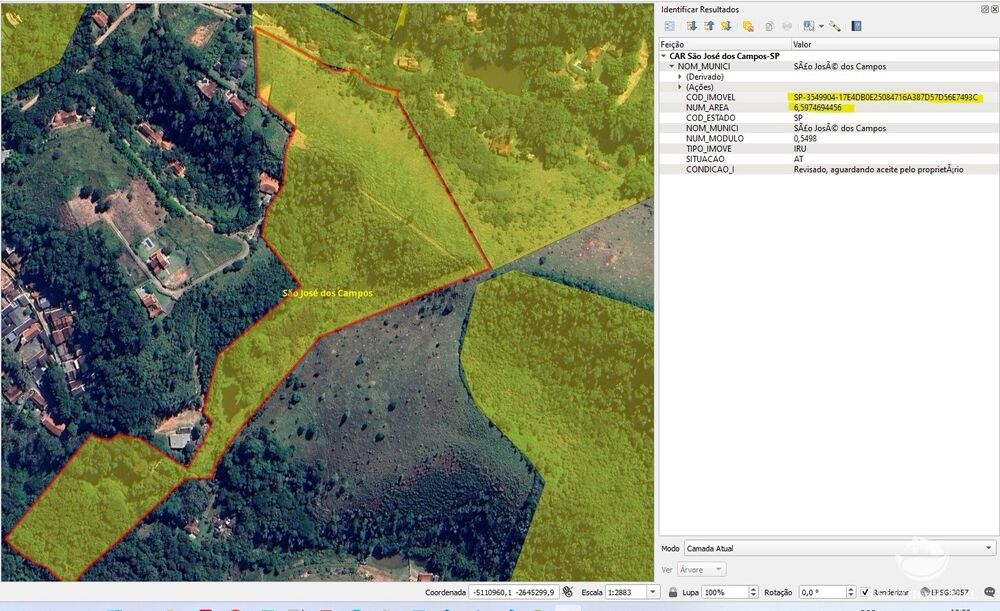Expand the (Ações) tree node
1000x611 pixels.
pos(680,87)
